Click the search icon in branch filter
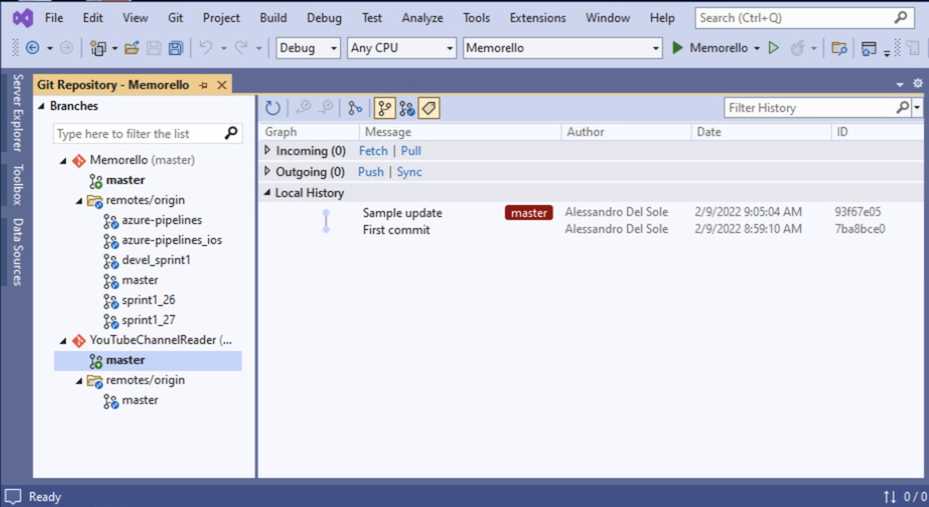This screenshot has height=507, width=929. [x=231, y=133]
